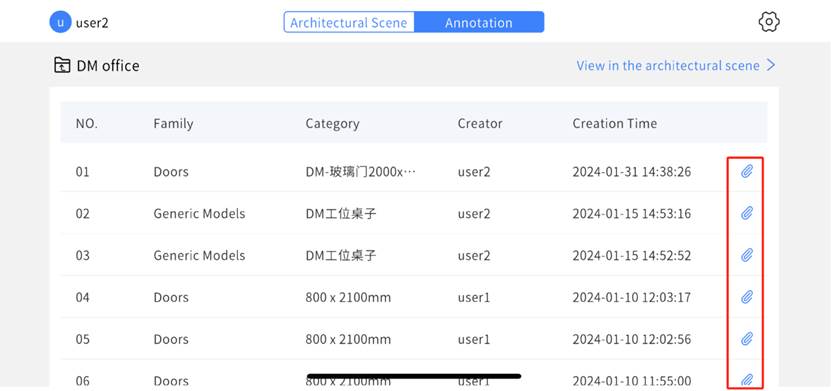Click timestamp 2024-01-10 11:55:00
Image resolution: width=831 pixels, height=391 pixels.
coord(632,380)
